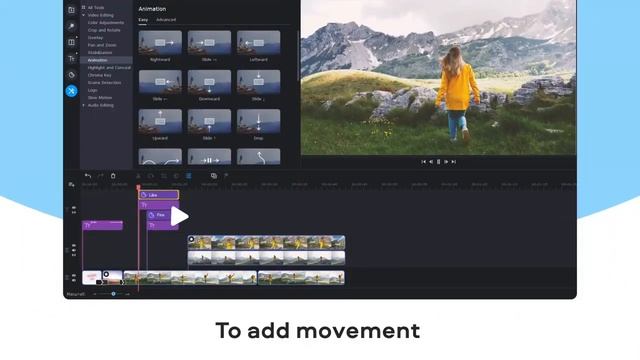Switch to the Easy animation tab
The height and width of the screenshot is (360, 640).
[143, 20]
